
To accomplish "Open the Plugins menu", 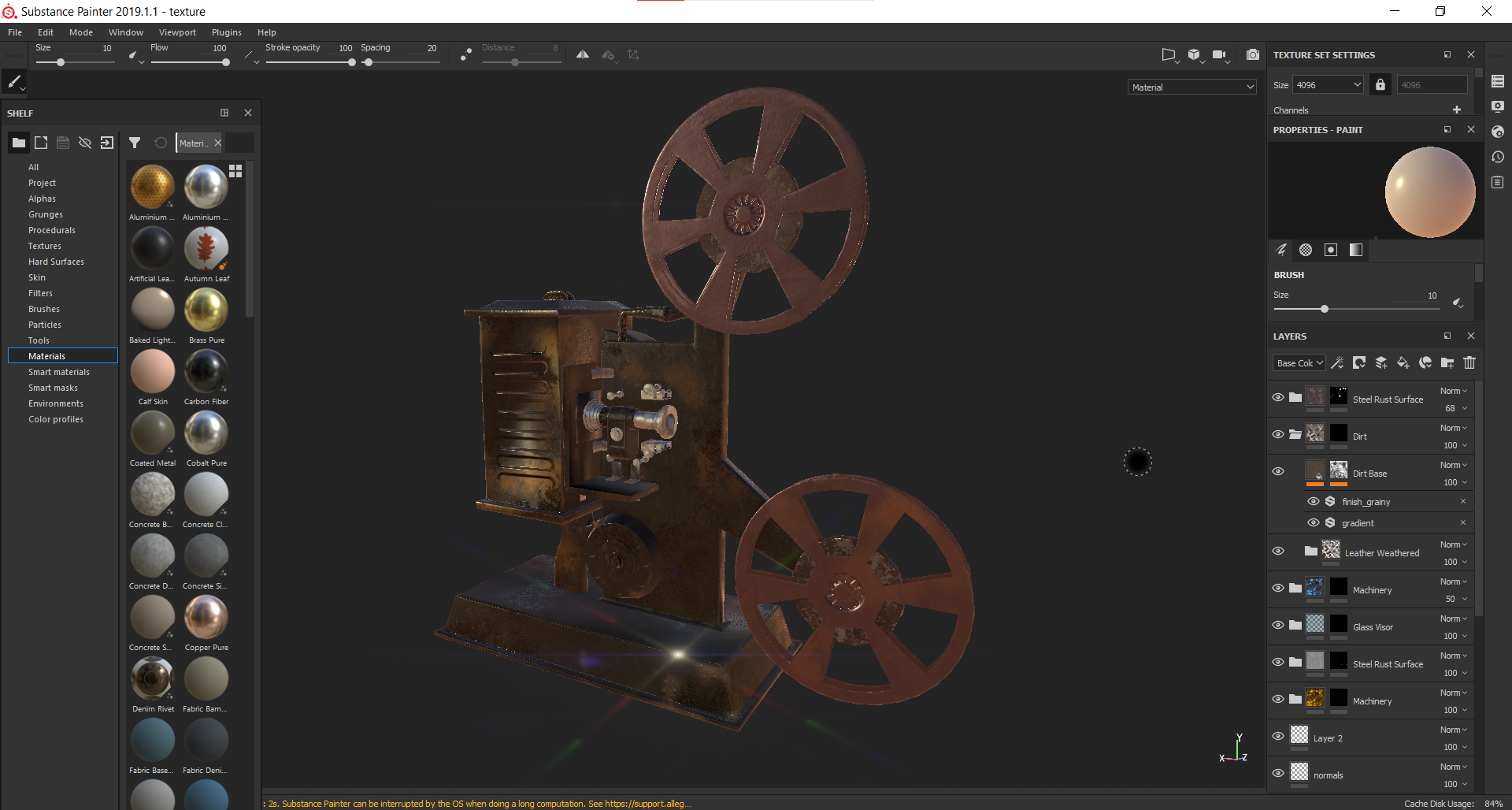I will [x=227, y=32].
